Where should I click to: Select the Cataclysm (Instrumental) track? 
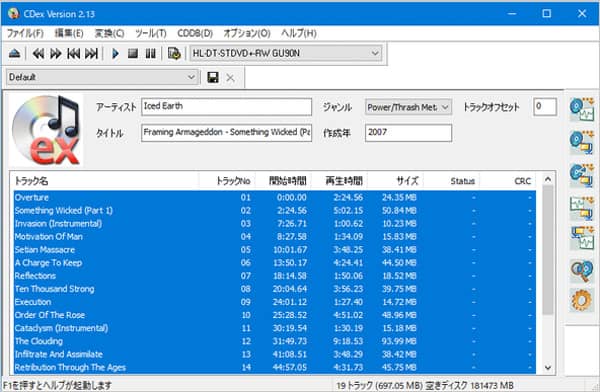tap(275, 328)
